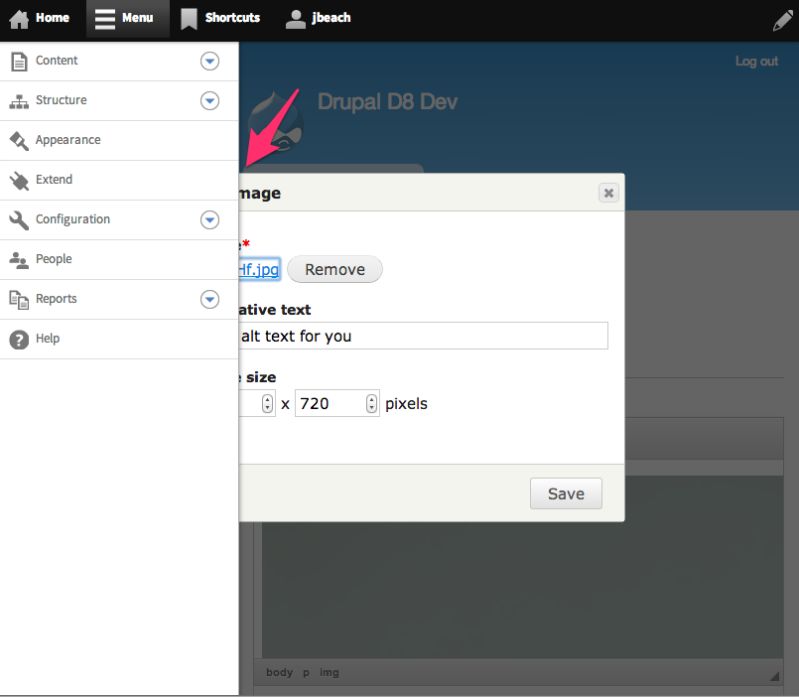Viewport: 799px width, 697px height.
Task: Open the Appearance menu item
Action: click(x=68, y=140)
